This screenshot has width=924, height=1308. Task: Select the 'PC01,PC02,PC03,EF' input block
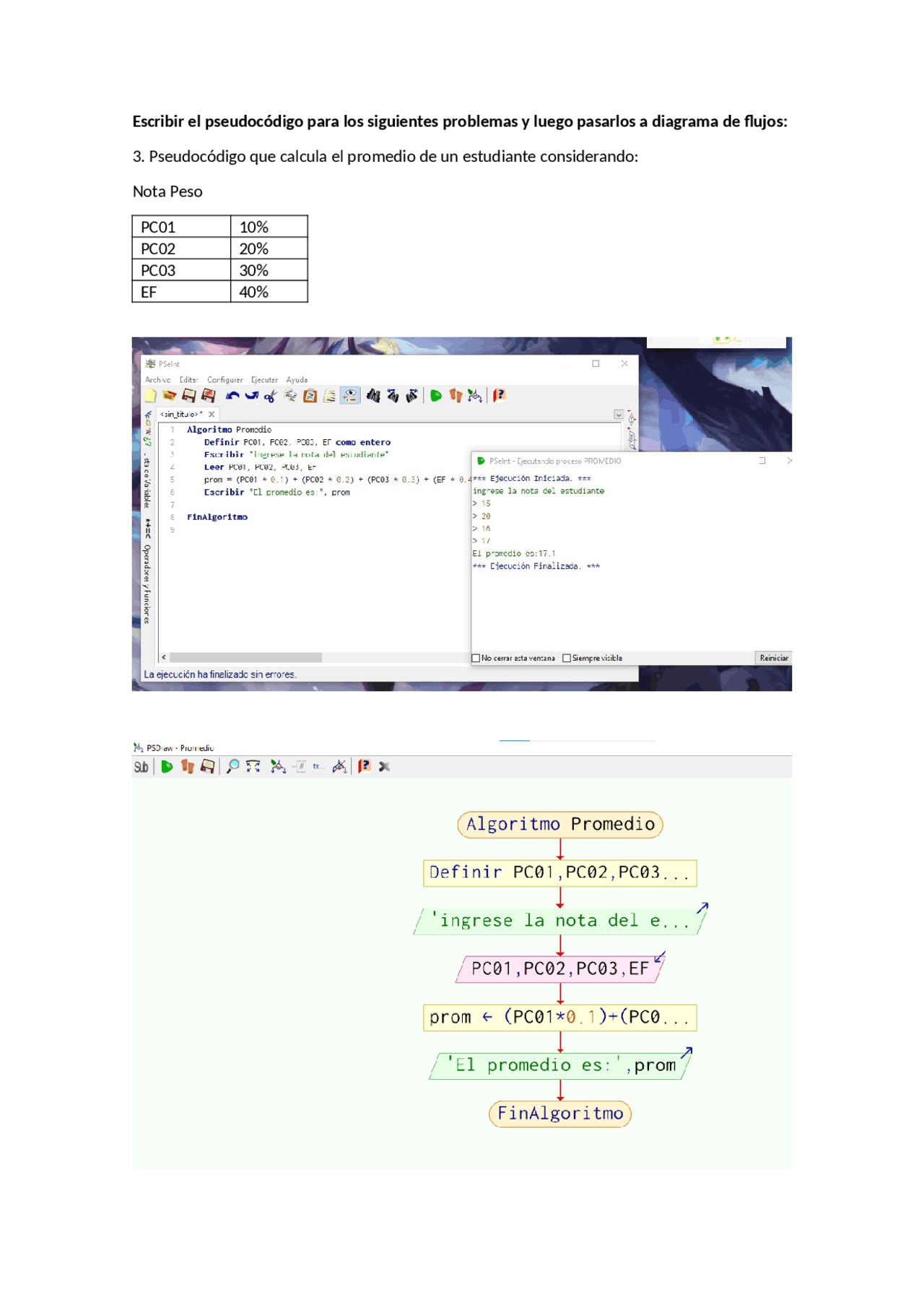click(560, 969)
